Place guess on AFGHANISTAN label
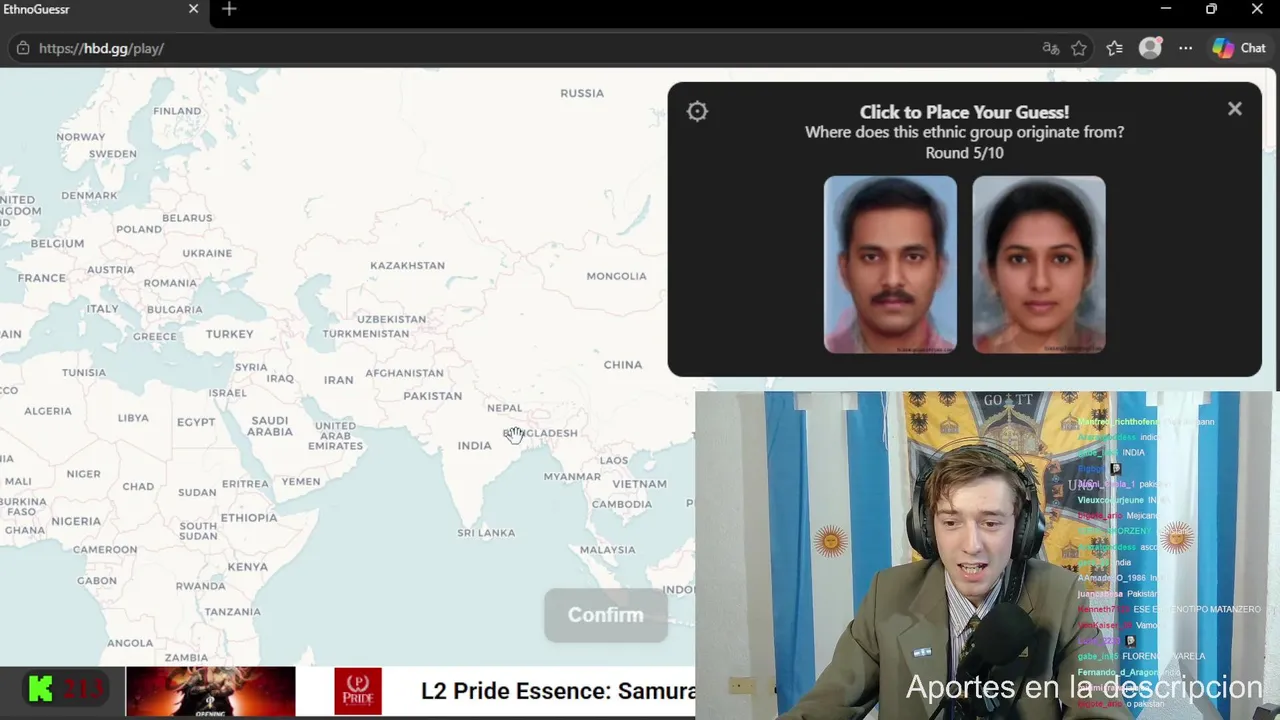This screenshot has width=1280, height=720. click(x=404, y=373)
